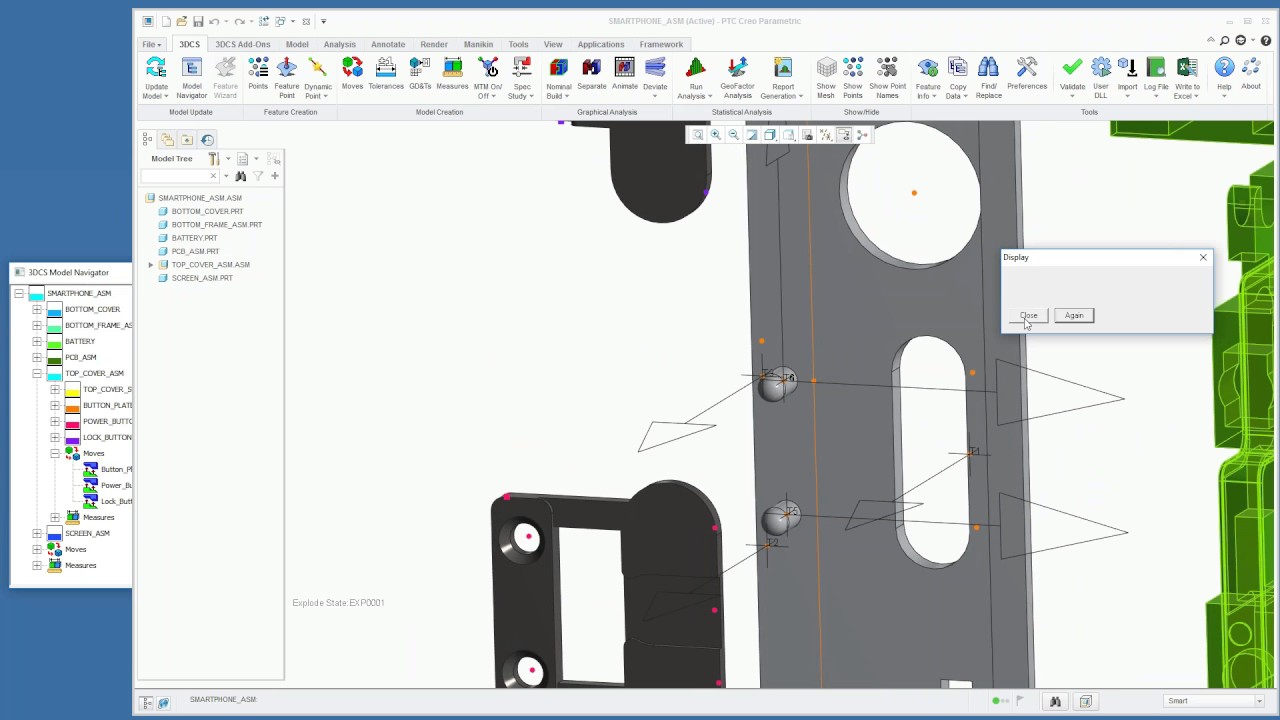Switch to the Render tab
1280x720 pixels.
point(434,44)
